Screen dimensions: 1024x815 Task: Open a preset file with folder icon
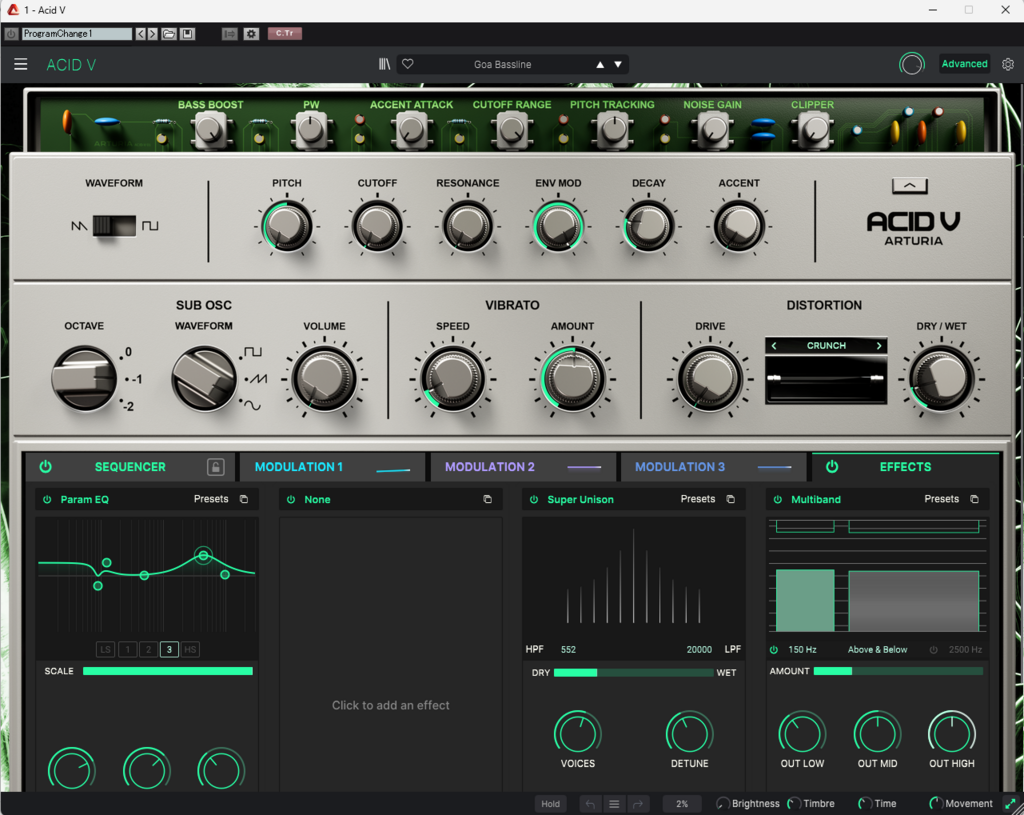tap(169, 33)
